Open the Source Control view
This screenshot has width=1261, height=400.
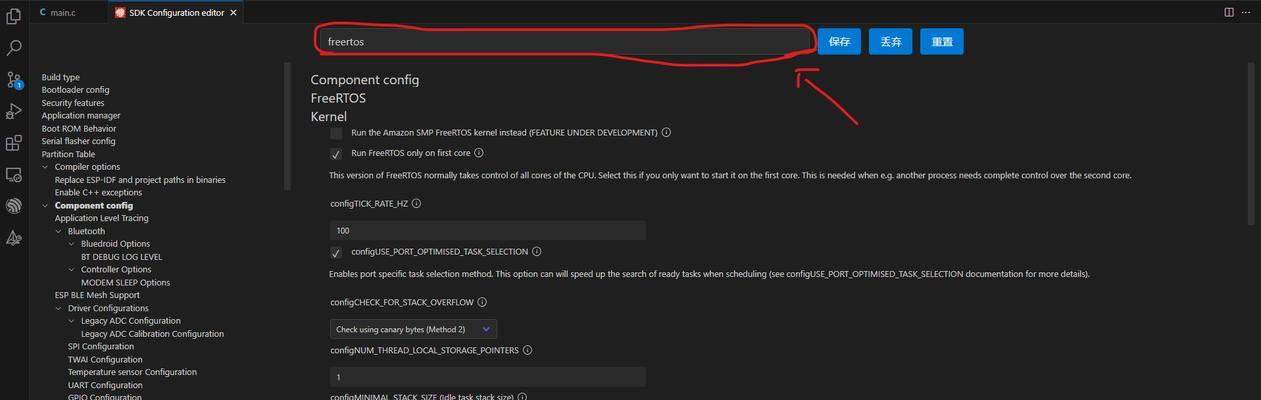point(14,79)
